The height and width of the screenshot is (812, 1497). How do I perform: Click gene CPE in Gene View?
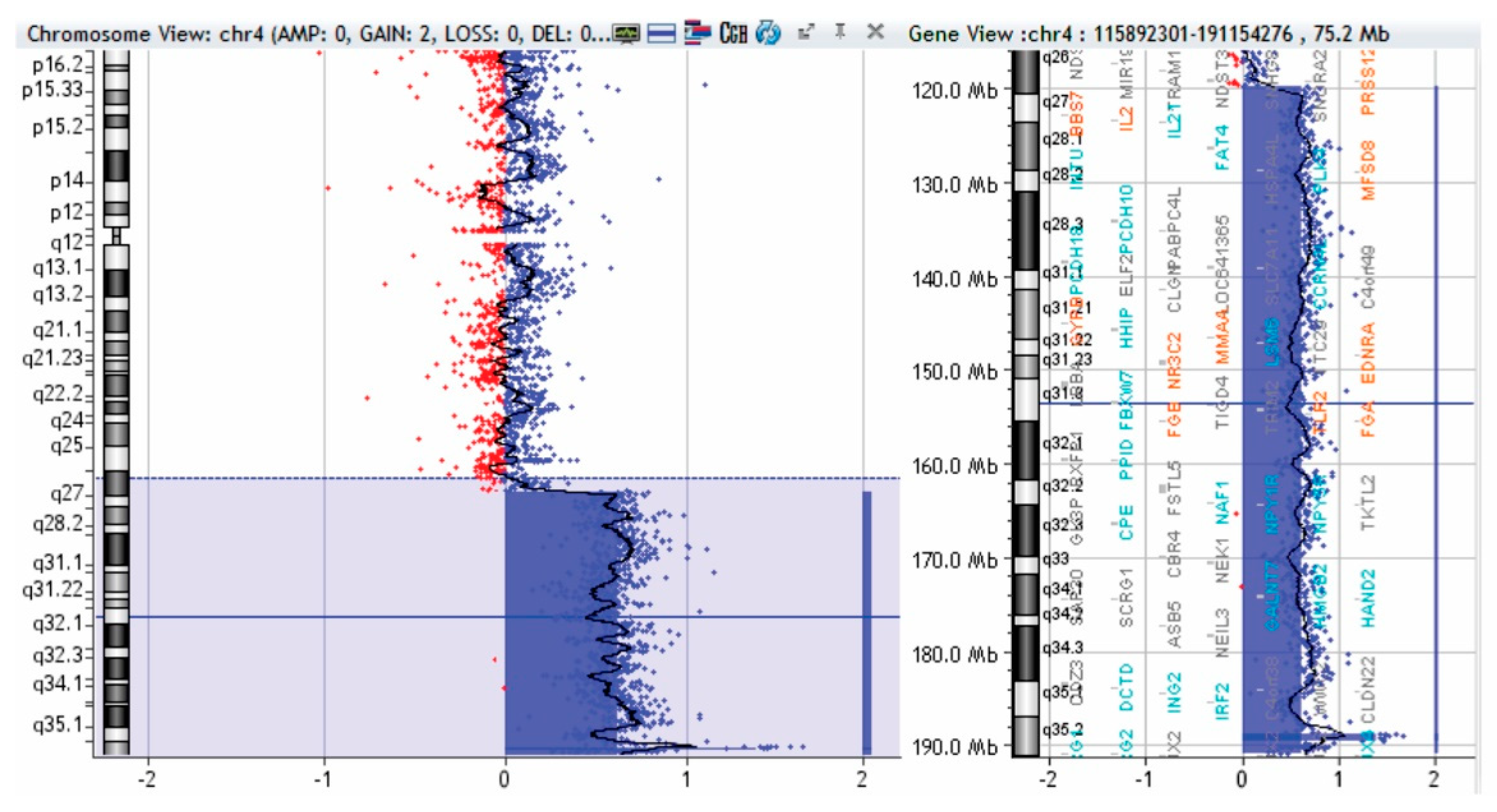(1126, 523)
